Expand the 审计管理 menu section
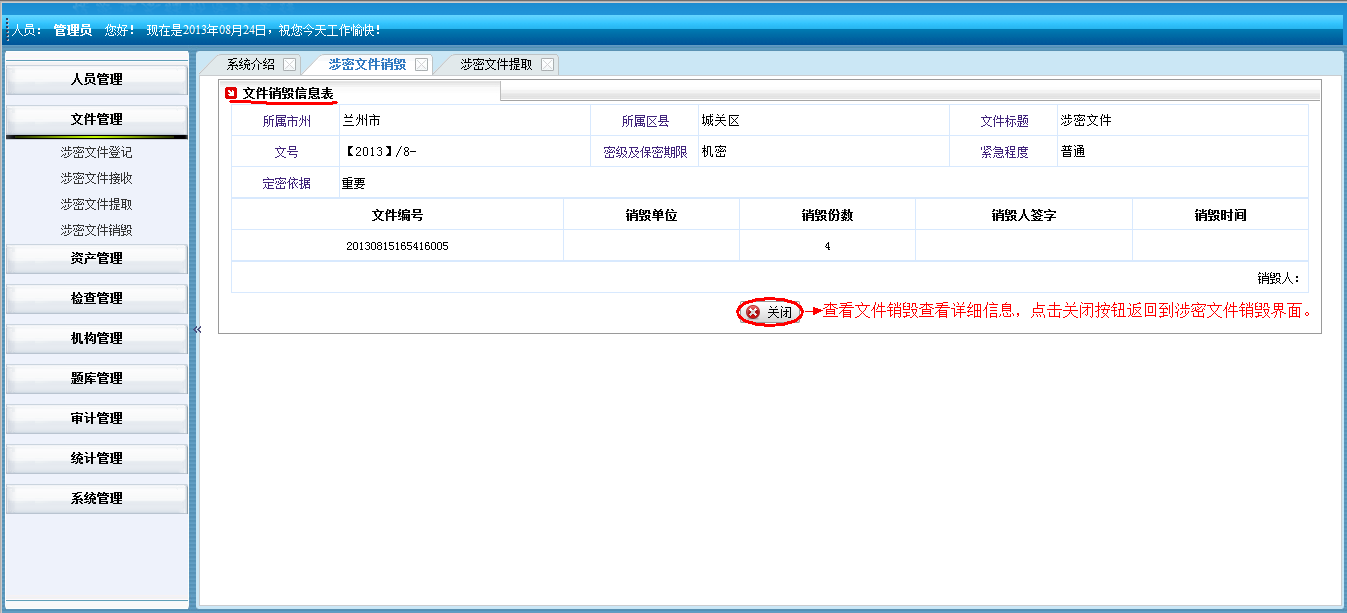This screenshot has width=1347, height=613. 97,418
